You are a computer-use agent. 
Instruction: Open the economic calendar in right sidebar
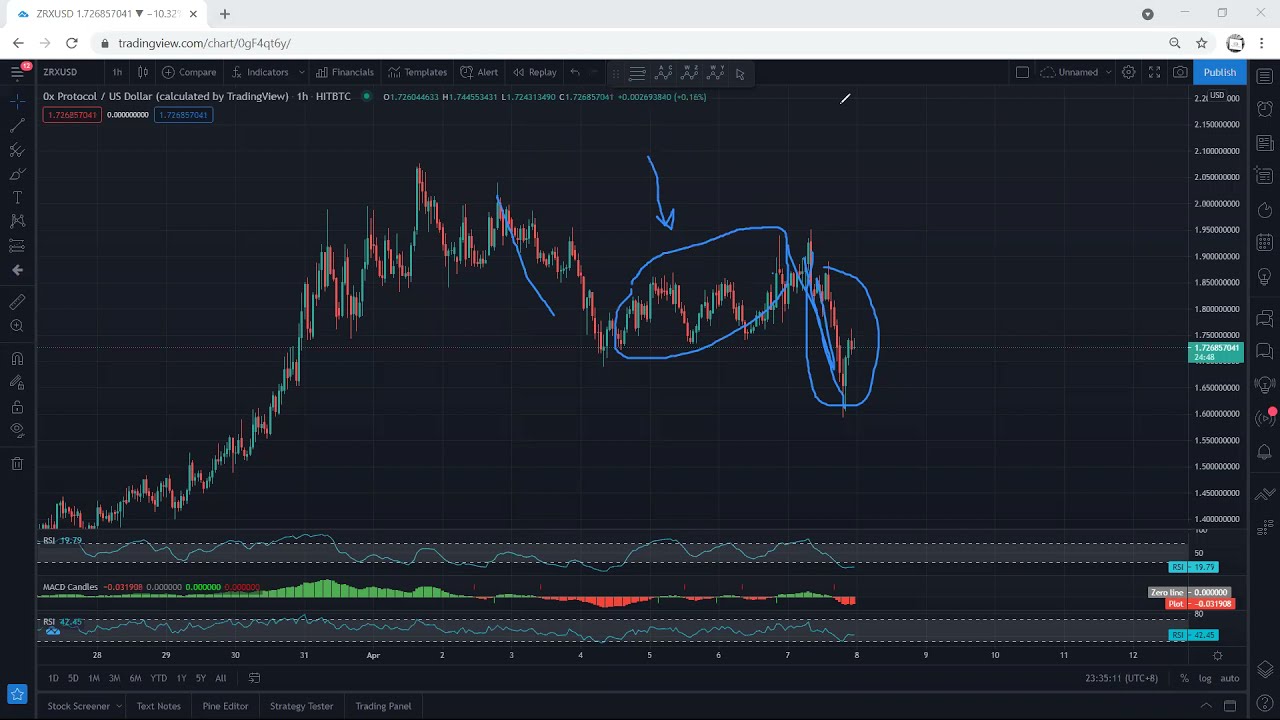(1265, 243)
